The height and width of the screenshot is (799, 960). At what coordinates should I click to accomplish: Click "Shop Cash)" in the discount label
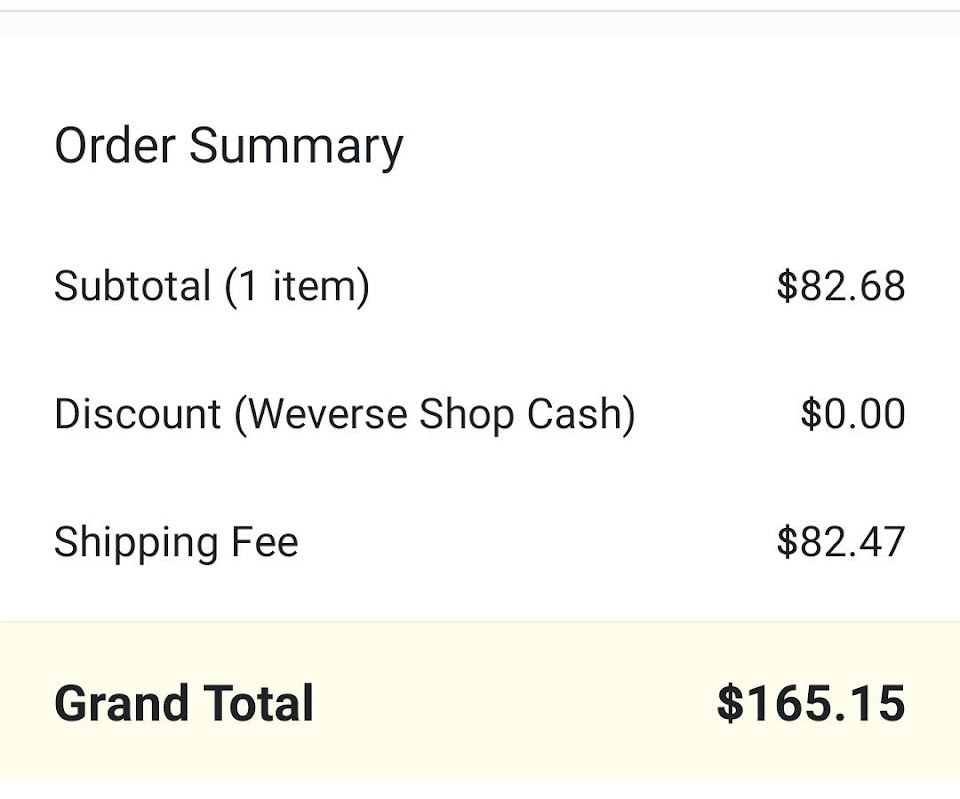click(x=527, y=414)
